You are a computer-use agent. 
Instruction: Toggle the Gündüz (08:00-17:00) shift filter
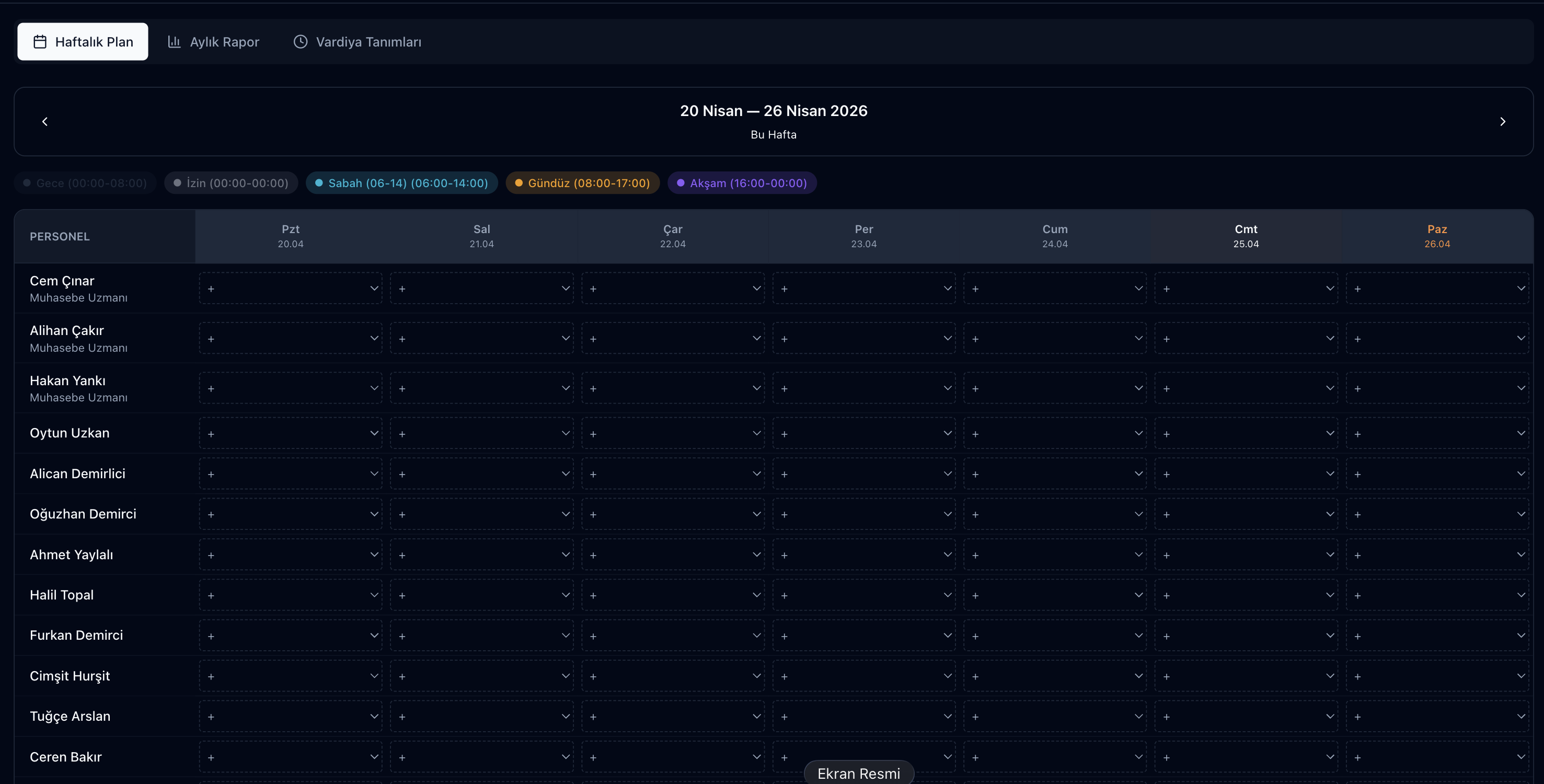[583, 183]
